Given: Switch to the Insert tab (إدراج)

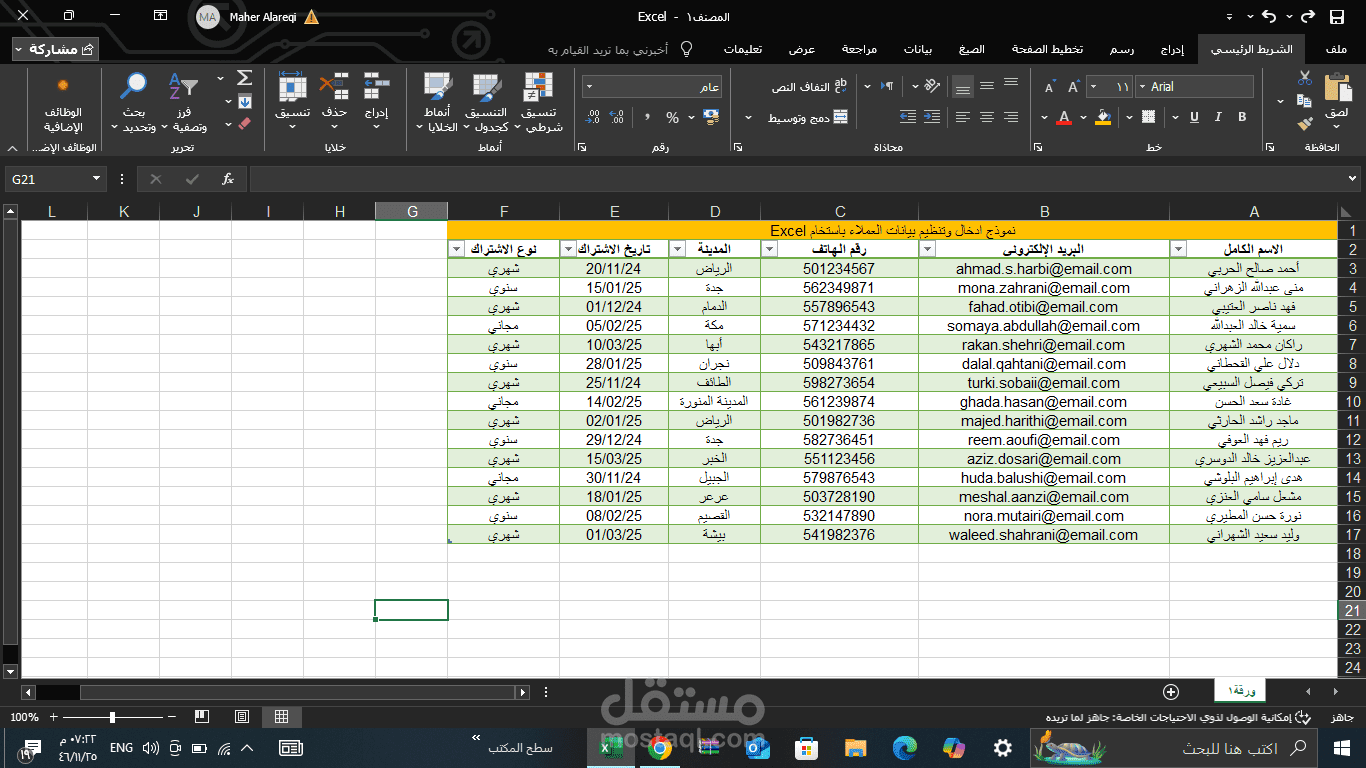Looking at the screenshot, I should tap(1172, 49).
